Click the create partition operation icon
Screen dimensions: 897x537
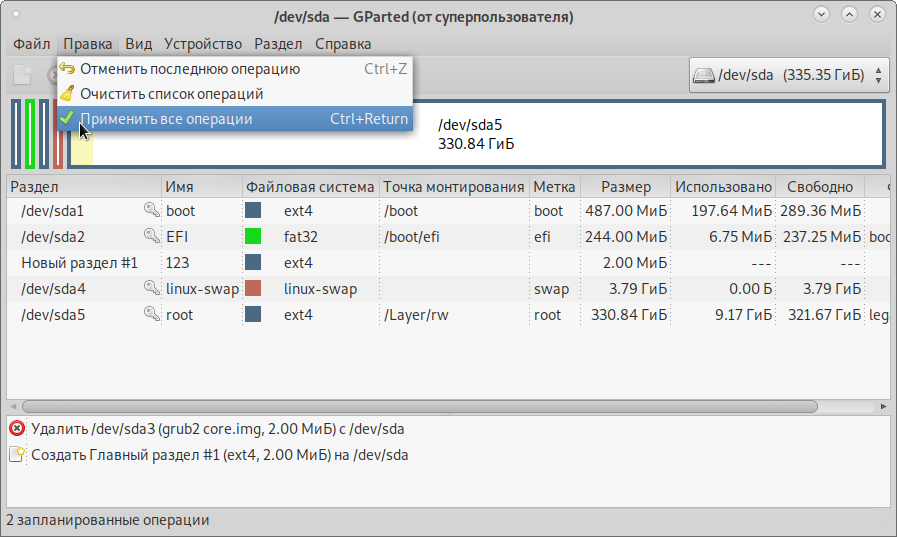pyautogui.click(x=17, y=454)
